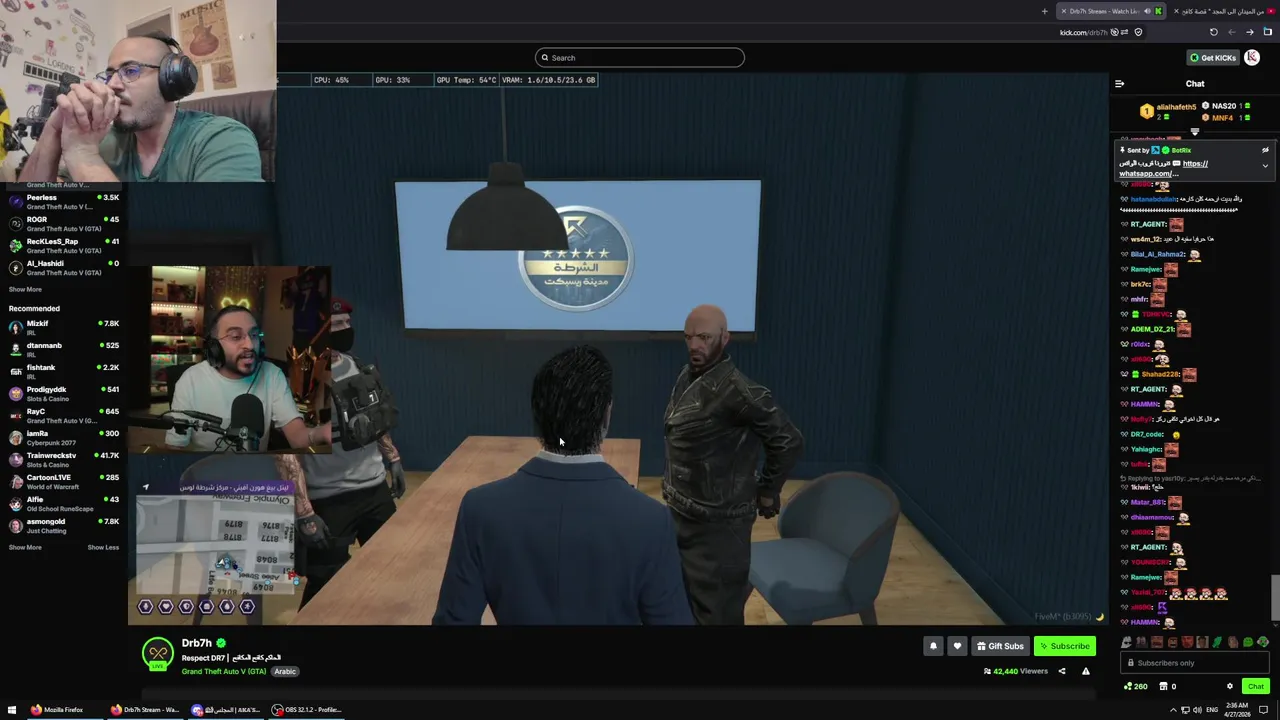The image size is (1280, 720).
Task: Open the 260 channel points balance
Action: coord(1135,686)
